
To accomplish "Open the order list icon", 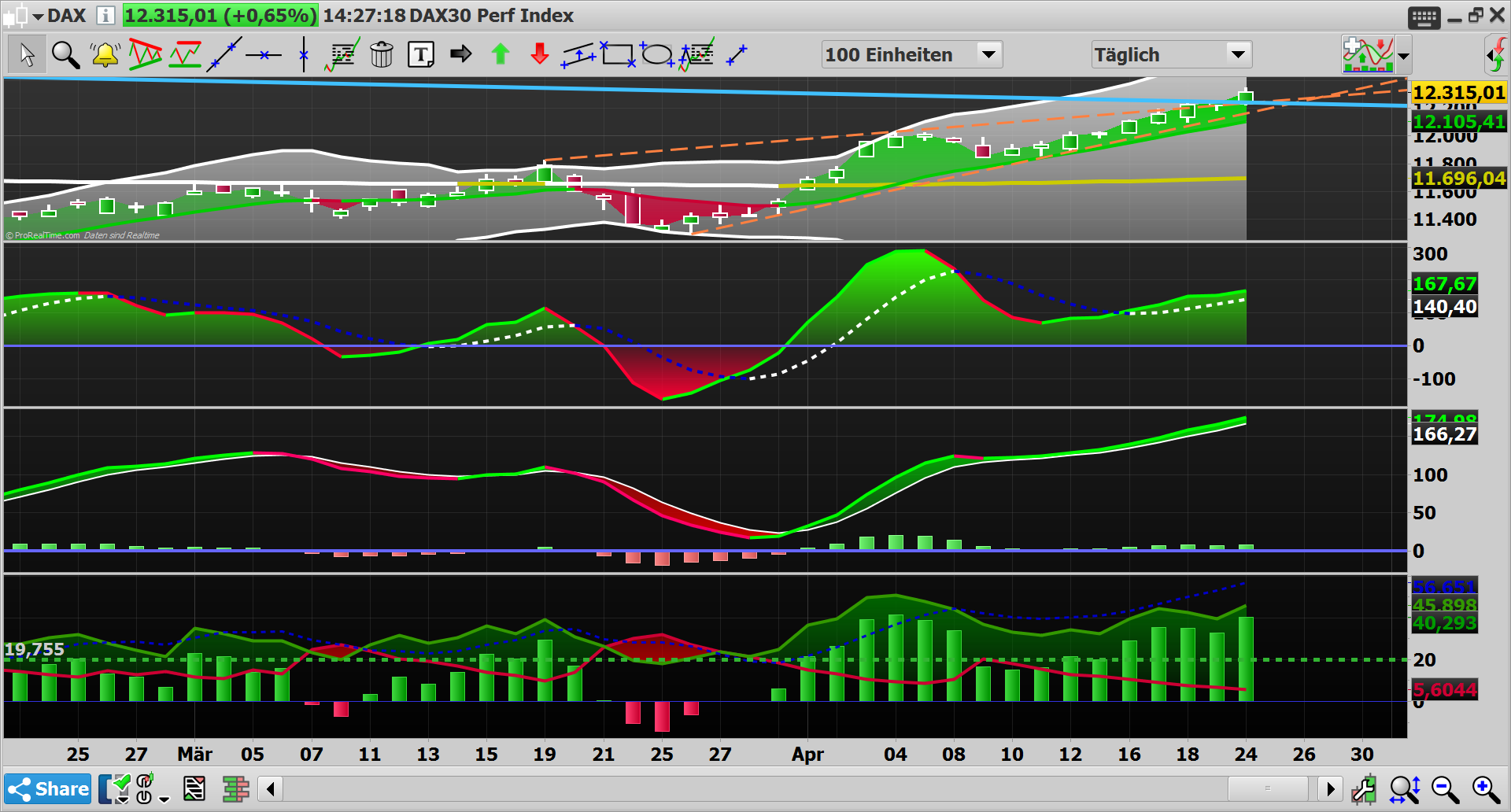I will [x=194, y=788].
